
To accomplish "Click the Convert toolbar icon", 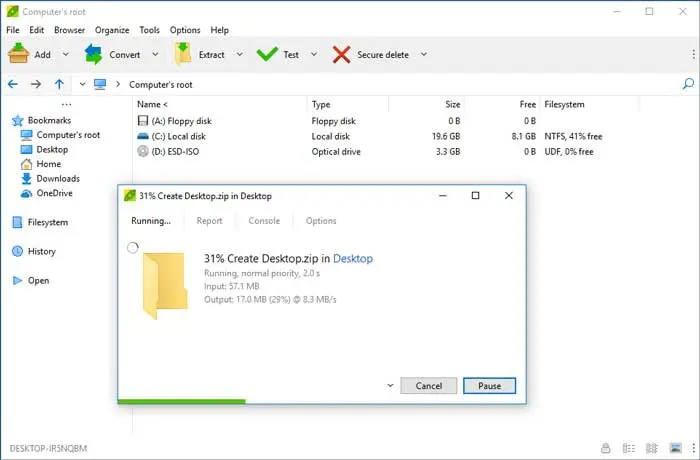I will [x=93, y=54].
